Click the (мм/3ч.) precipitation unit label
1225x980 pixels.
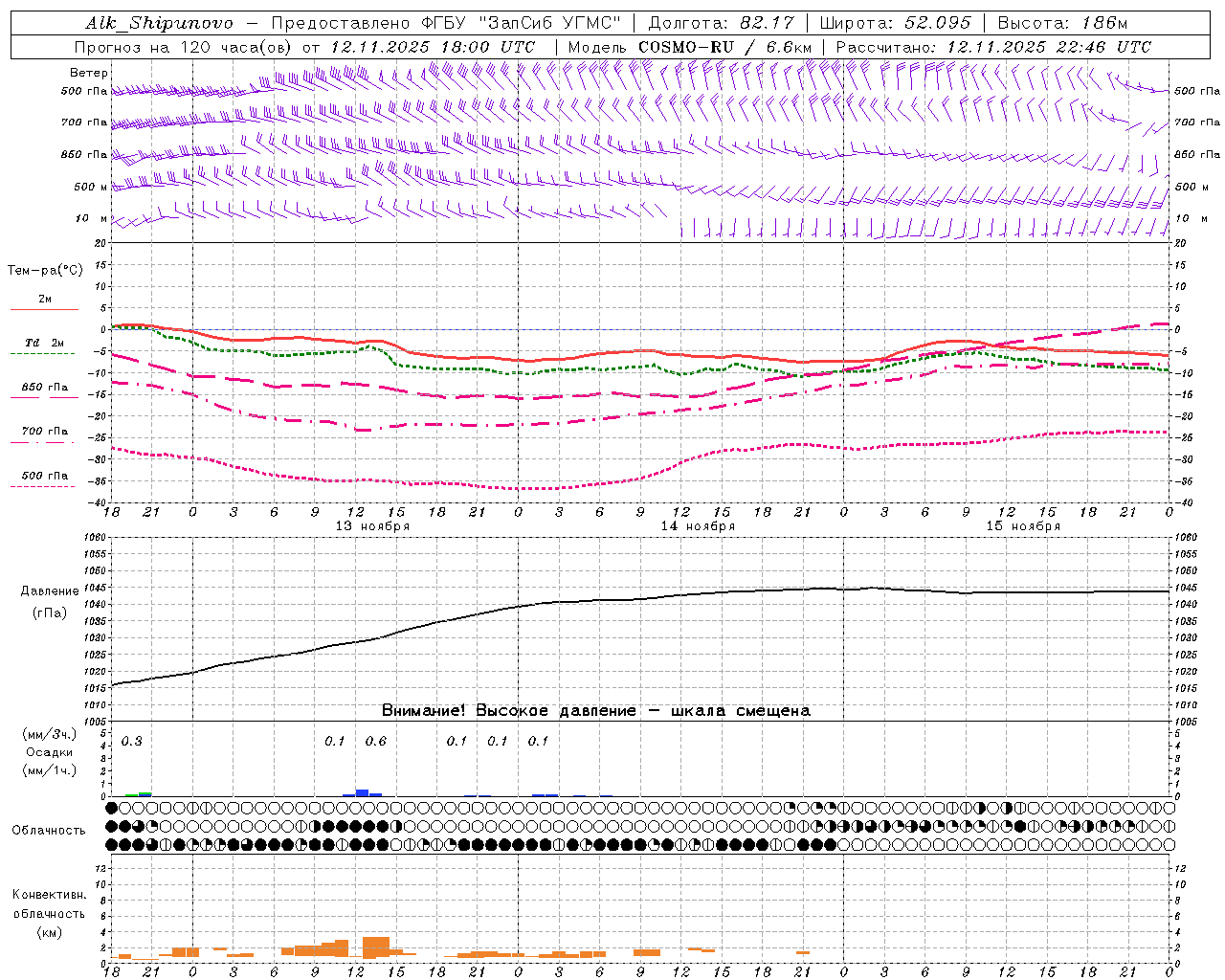(50, 735)
